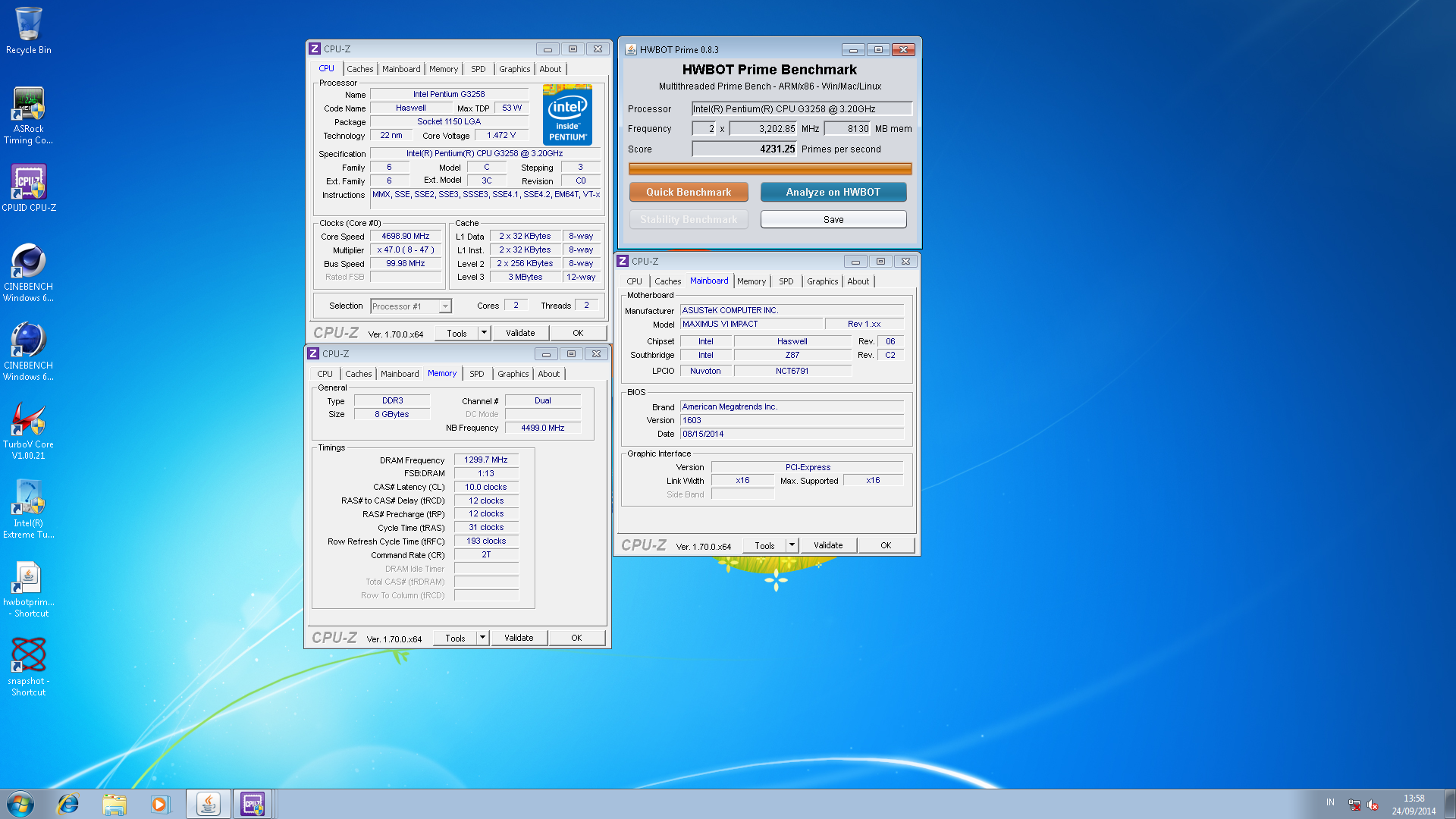The height and width of the screenshot is (819, 1456).
Task: Select multiplier value x 47.0 ( 8 - 47 )
Action: pyautogui.click(x=406, y=249)
